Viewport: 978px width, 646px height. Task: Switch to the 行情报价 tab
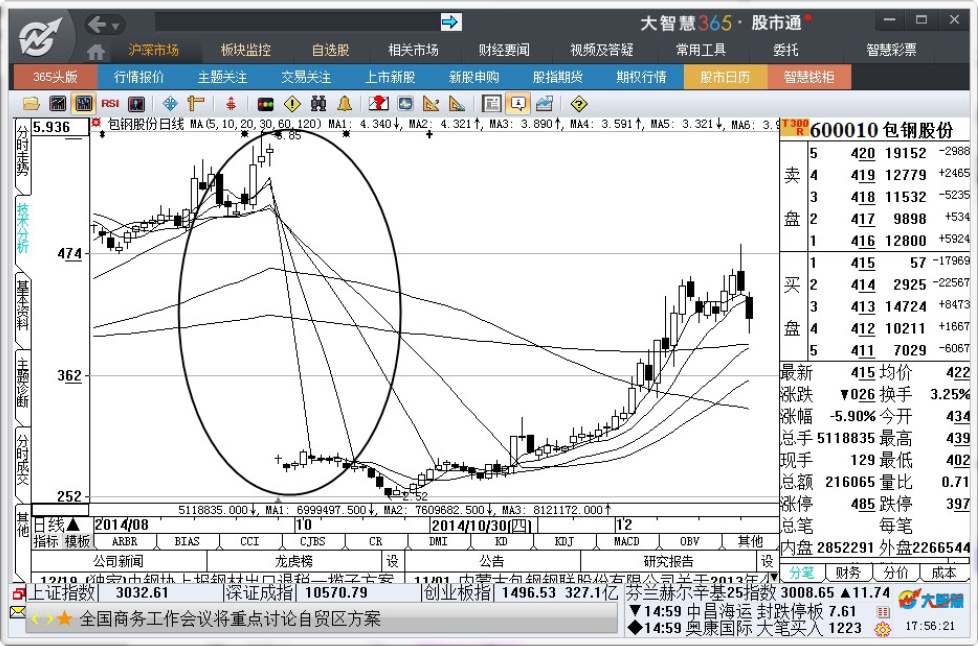(x=139, y=77)
